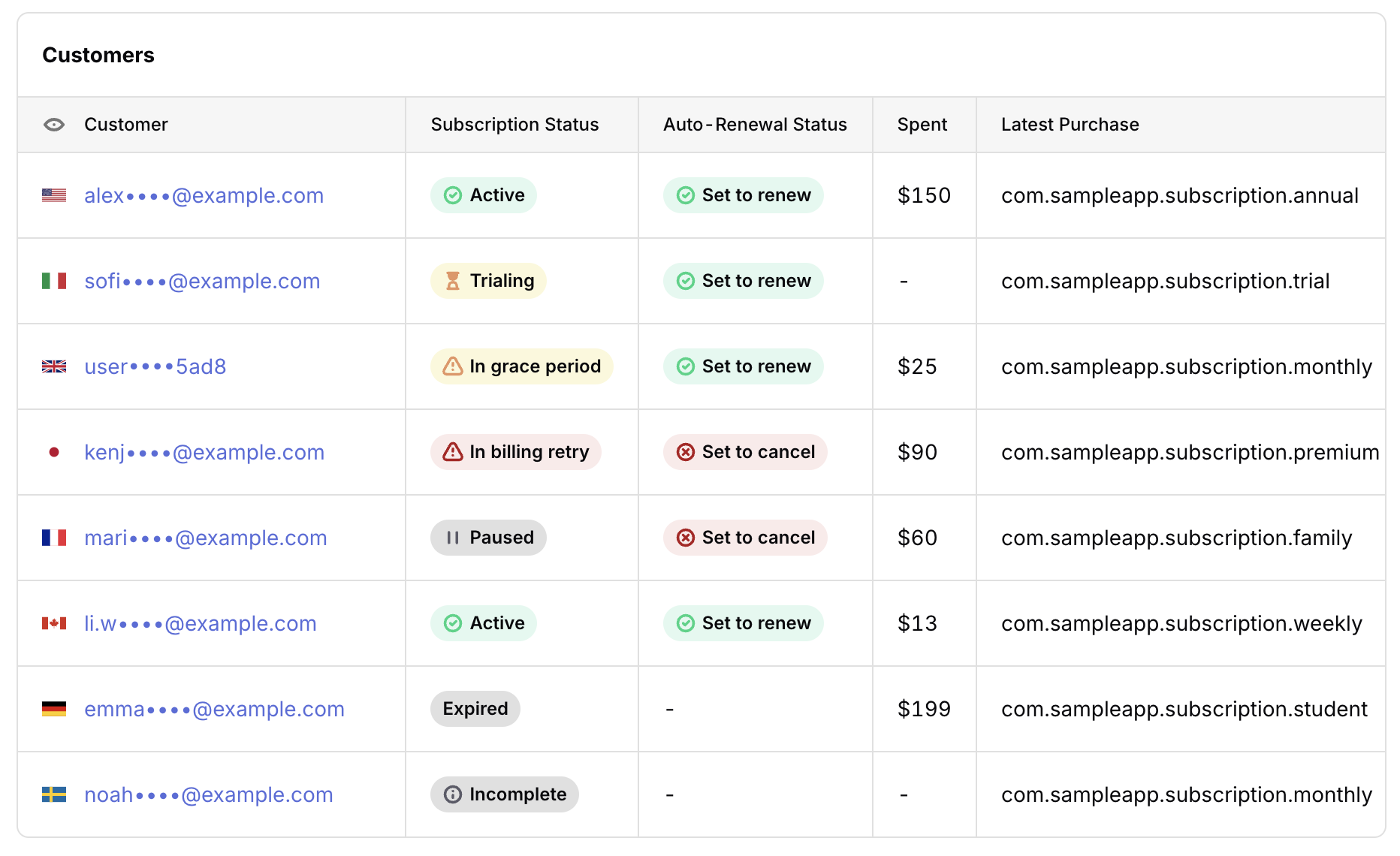Click the red warning icon in the billing retry badge
The height and width of the screenshot is (856, 1400).
453,452
